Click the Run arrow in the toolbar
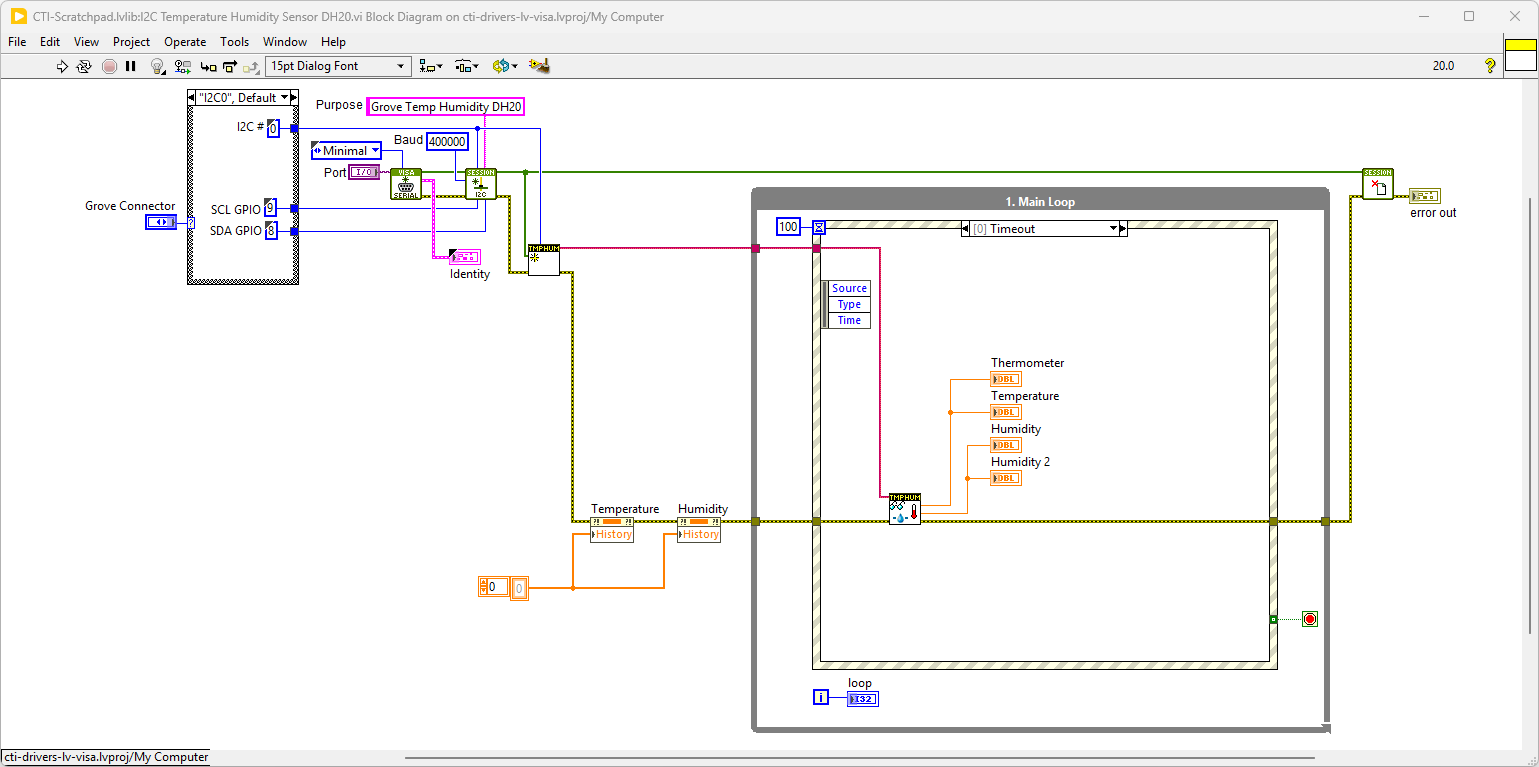This screenshot has height=767, width=1539. (62, 66)
